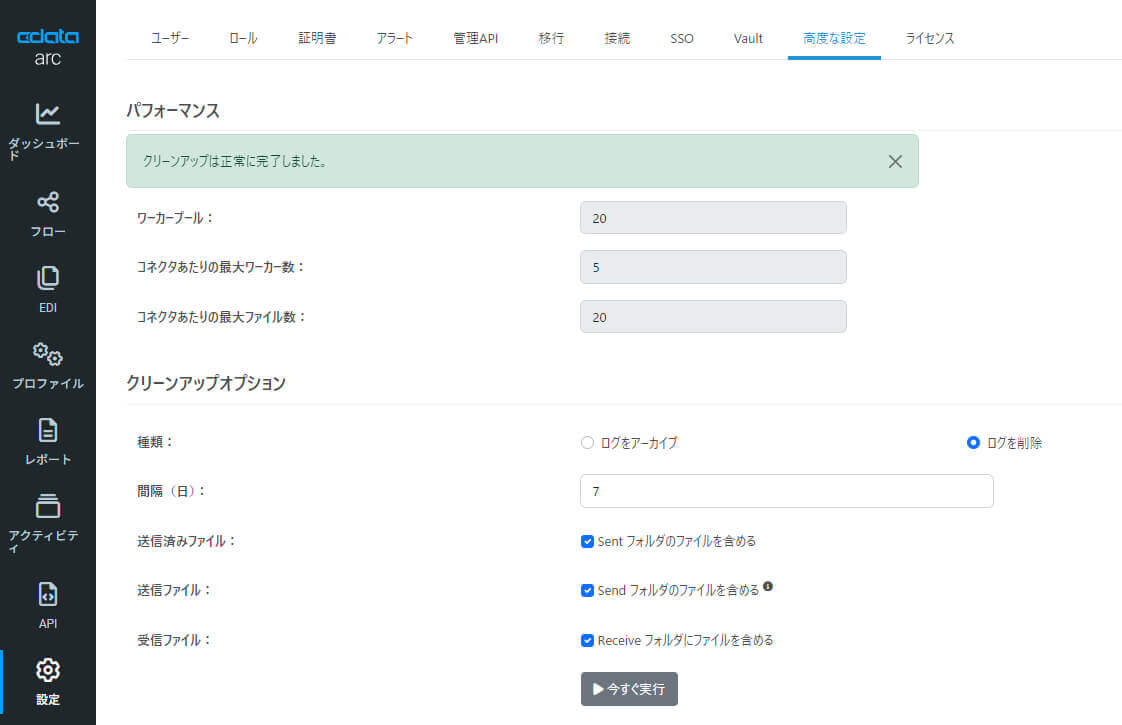Click the クリーンアップオプション section heading
The width and height of the screenshot is (1122, 725).
pyautogui.click(x=206, y=383)
